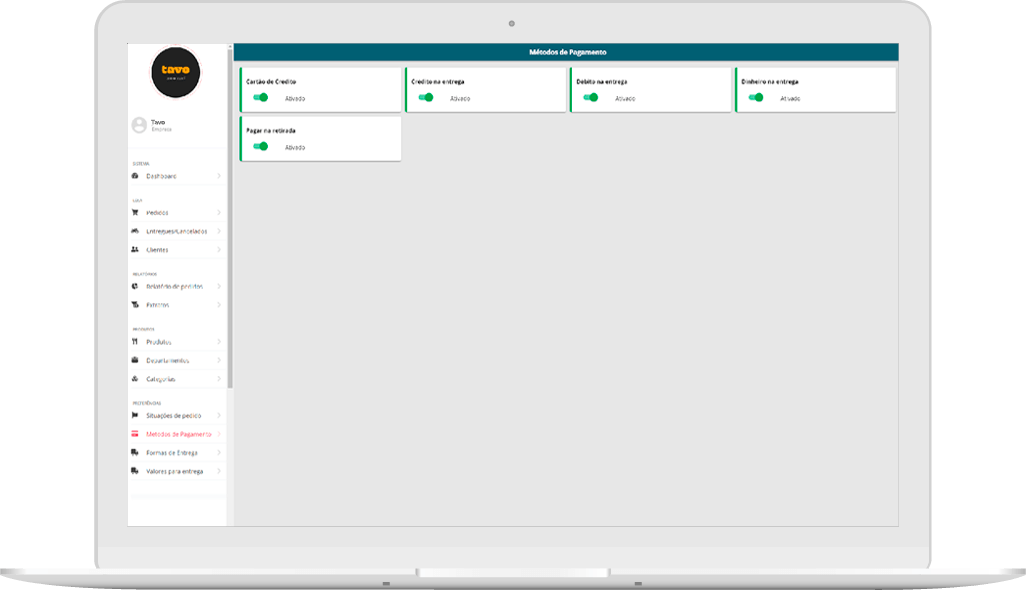Viewport: 1026px width, 590px height.
Task: Toggle off Débito na entrega
Action: 591,98
